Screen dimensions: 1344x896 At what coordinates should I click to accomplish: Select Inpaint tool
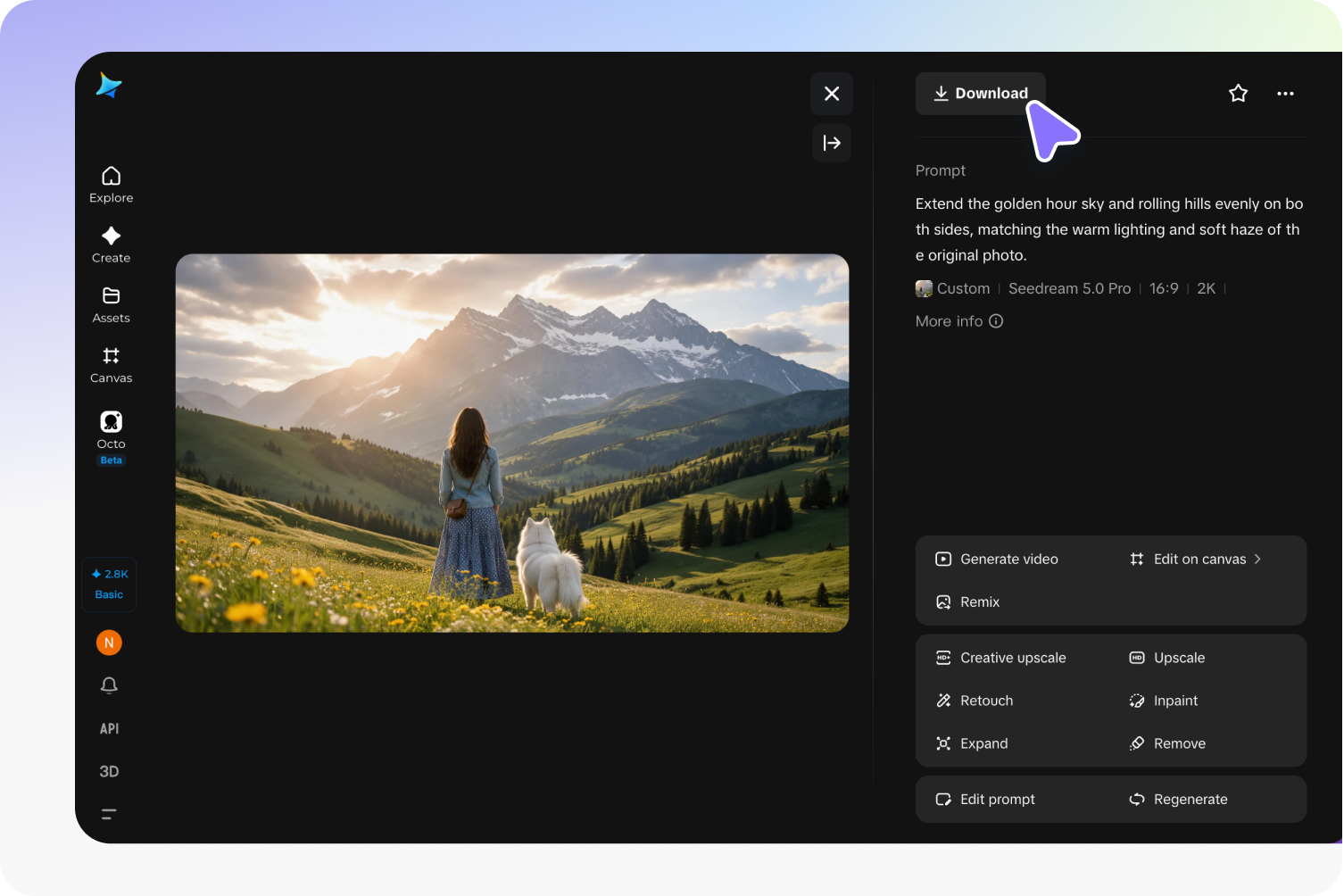(x=1163, y=701)
